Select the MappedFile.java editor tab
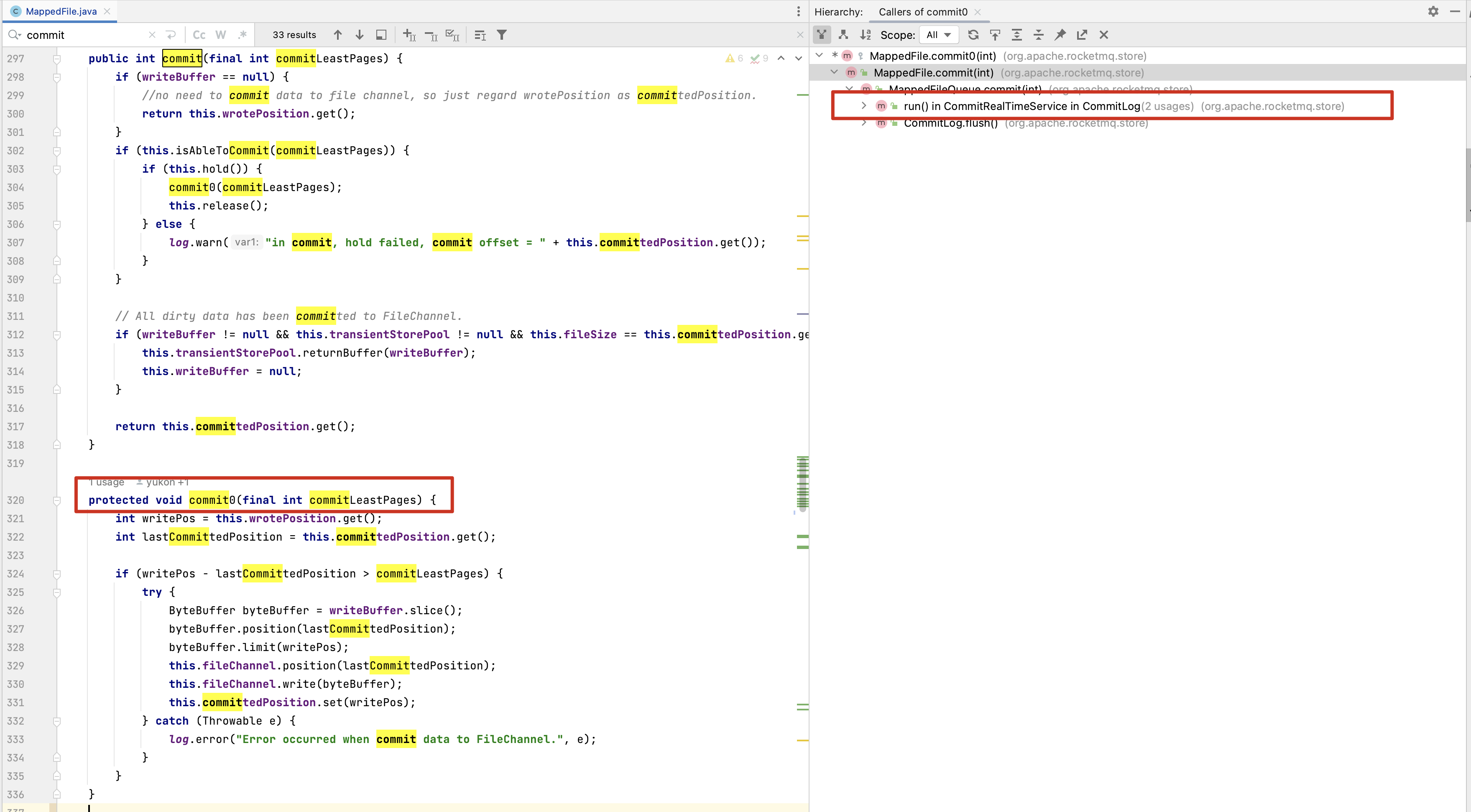 click(x=61, y=11)
